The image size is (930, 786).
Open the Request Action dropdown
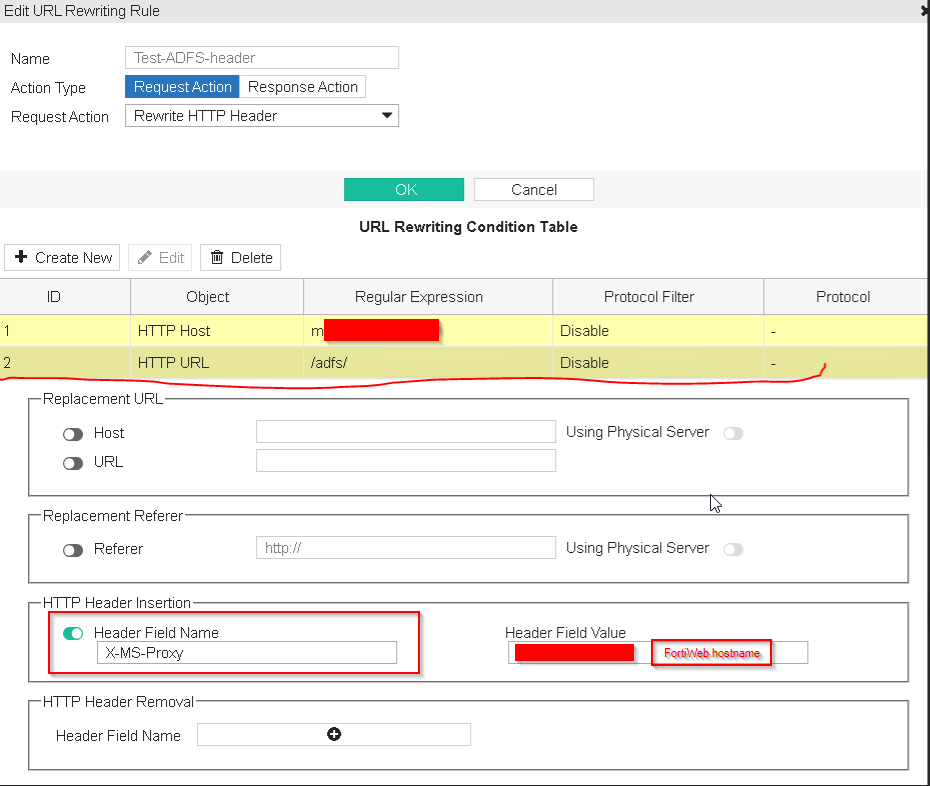(x=261, y=116)
